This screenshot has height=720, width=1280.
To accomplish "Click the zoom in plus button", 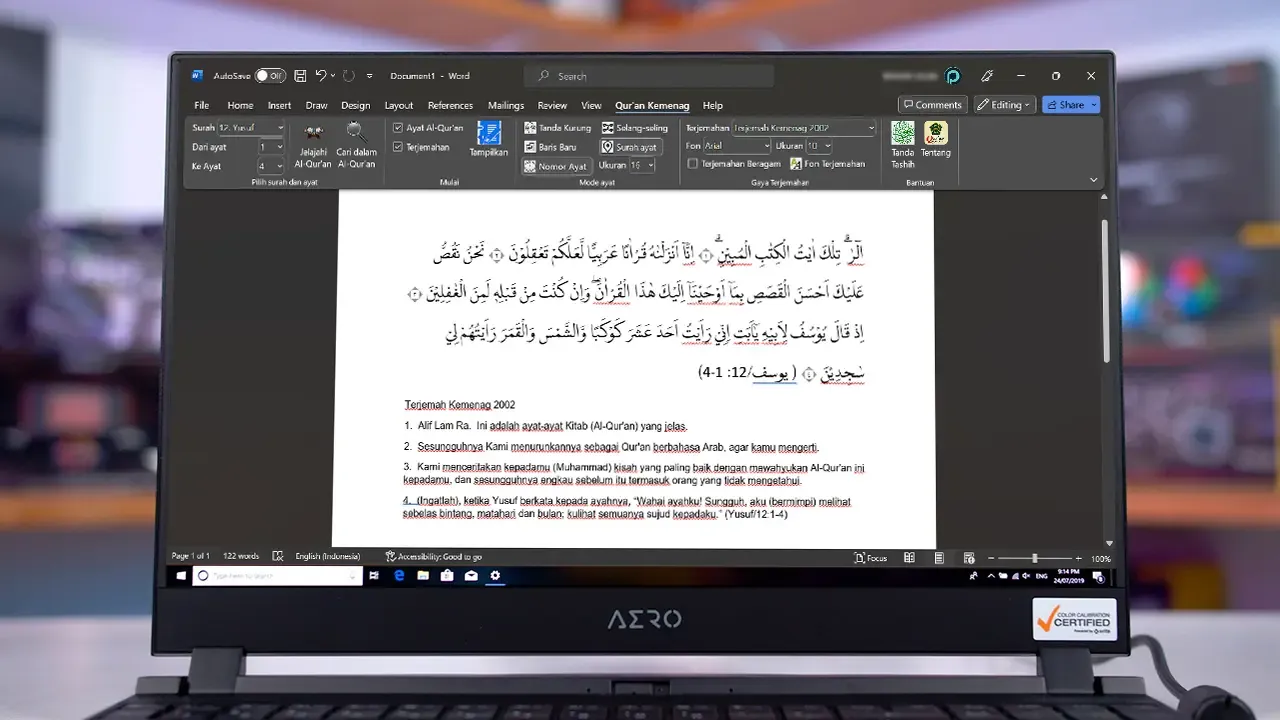I will [x=1078, y=558].
